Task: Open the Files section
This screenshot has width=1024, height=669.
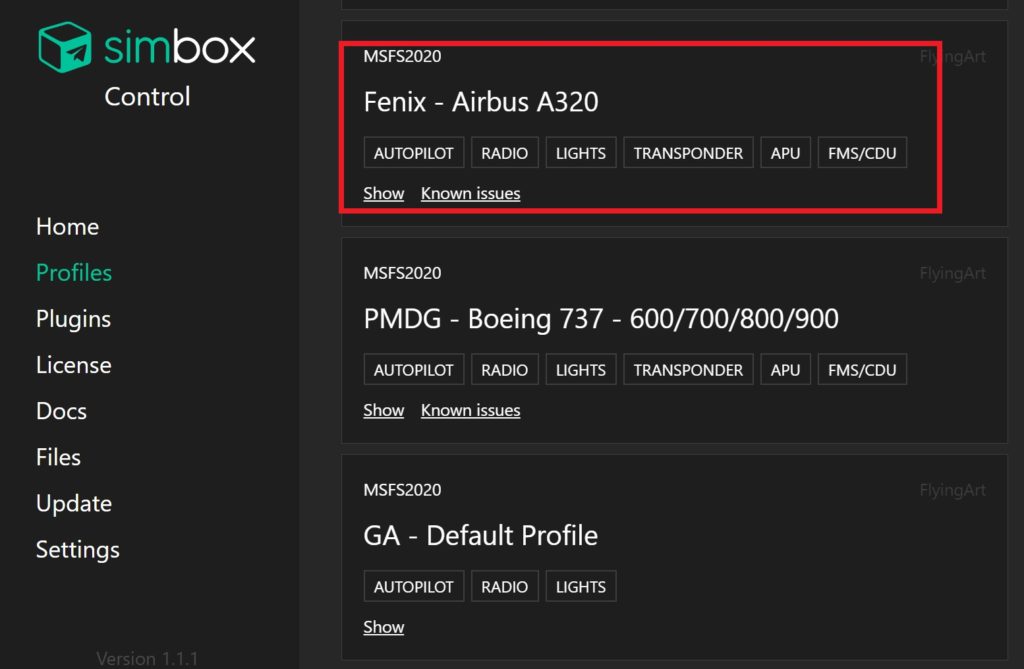Action: (x=57, y=456)
